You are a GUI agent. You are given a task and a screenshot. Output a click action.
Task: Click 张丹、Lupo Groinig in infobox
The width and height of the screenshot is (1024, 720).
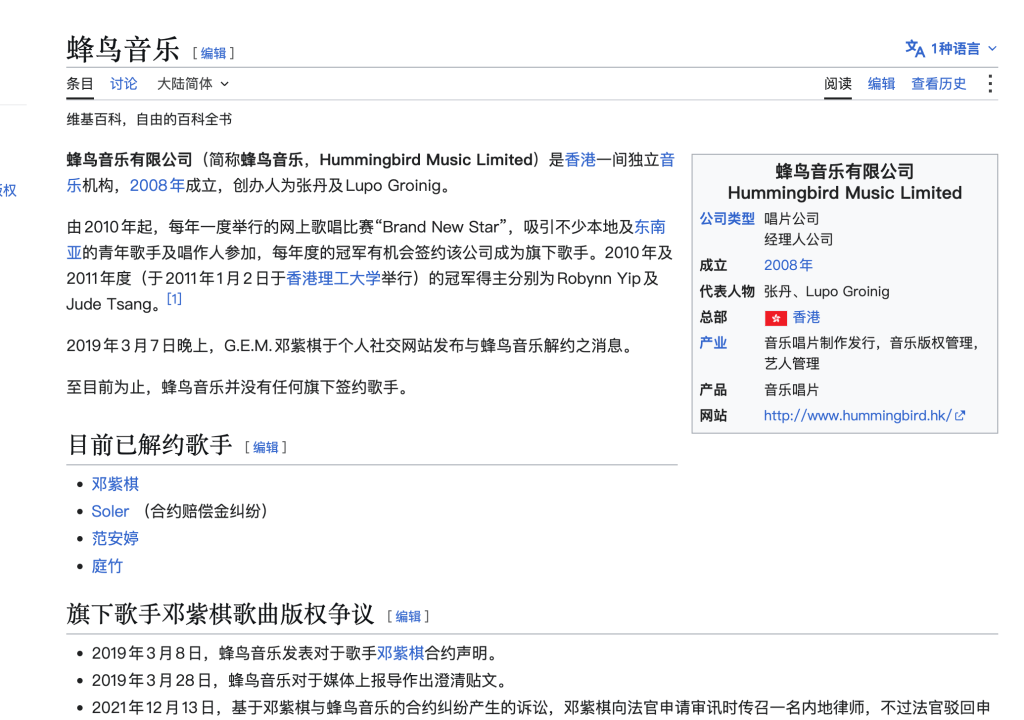[x=827, y=291]
